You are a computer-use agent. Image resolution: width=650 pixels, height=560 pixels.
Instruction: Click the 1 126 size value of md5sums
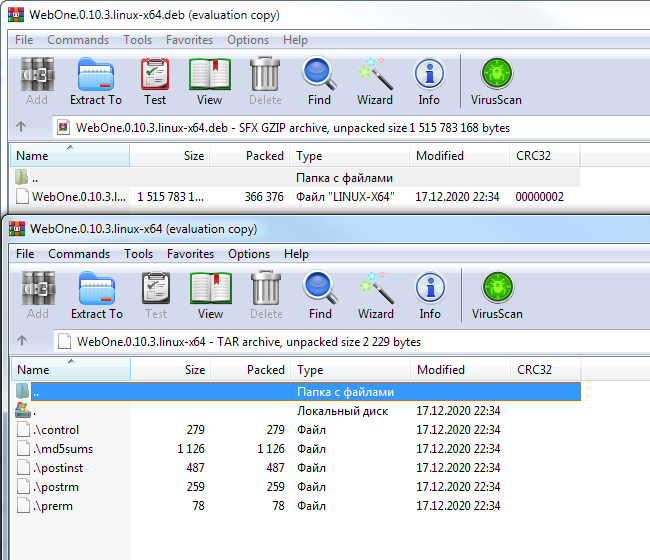pos(191,448)
